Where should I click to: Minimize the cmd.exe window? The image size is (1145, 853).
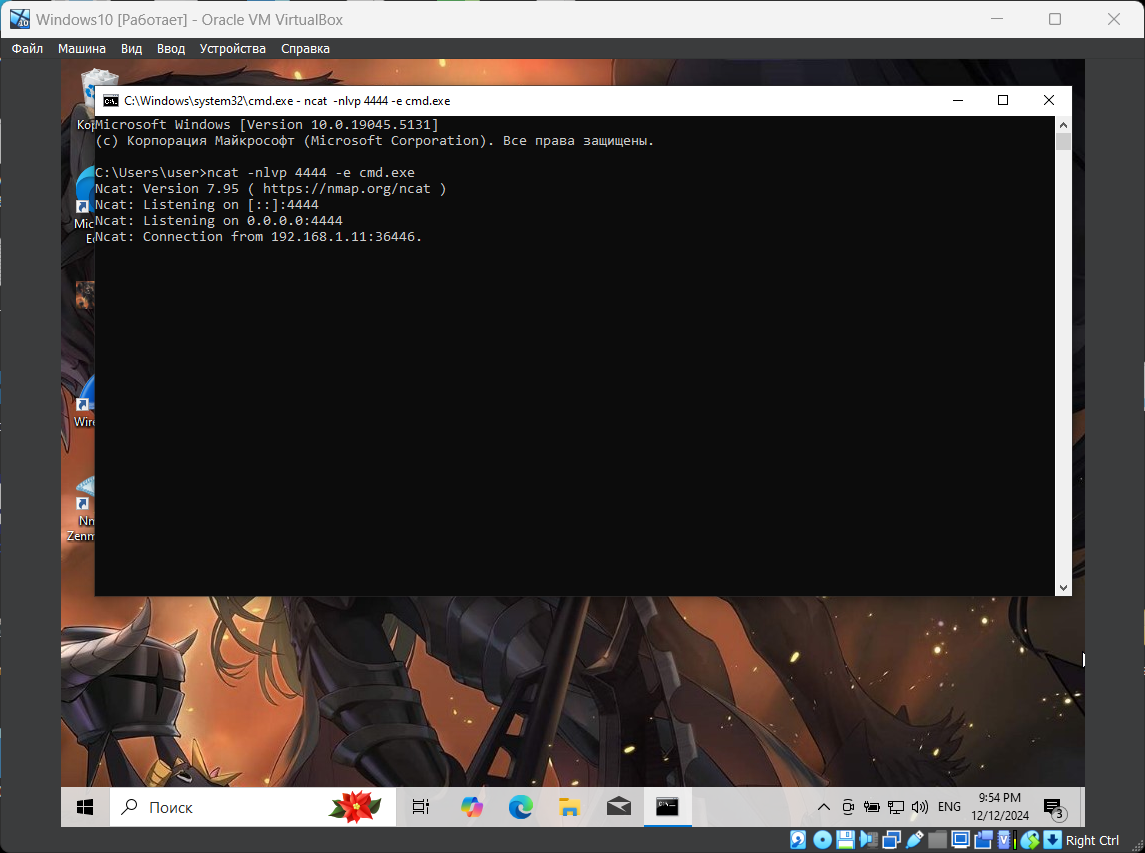coord(958,101)
